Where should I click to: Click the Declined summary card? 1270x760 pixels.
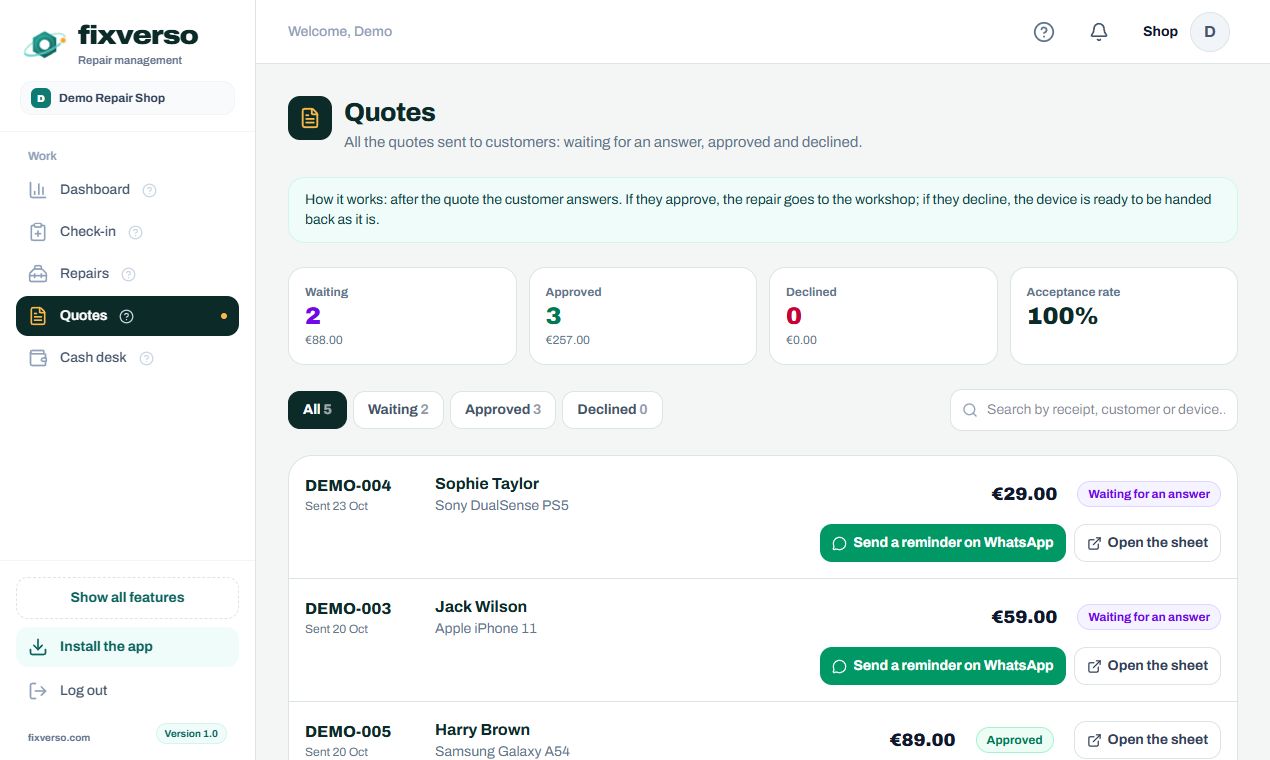tap(883, 316)
